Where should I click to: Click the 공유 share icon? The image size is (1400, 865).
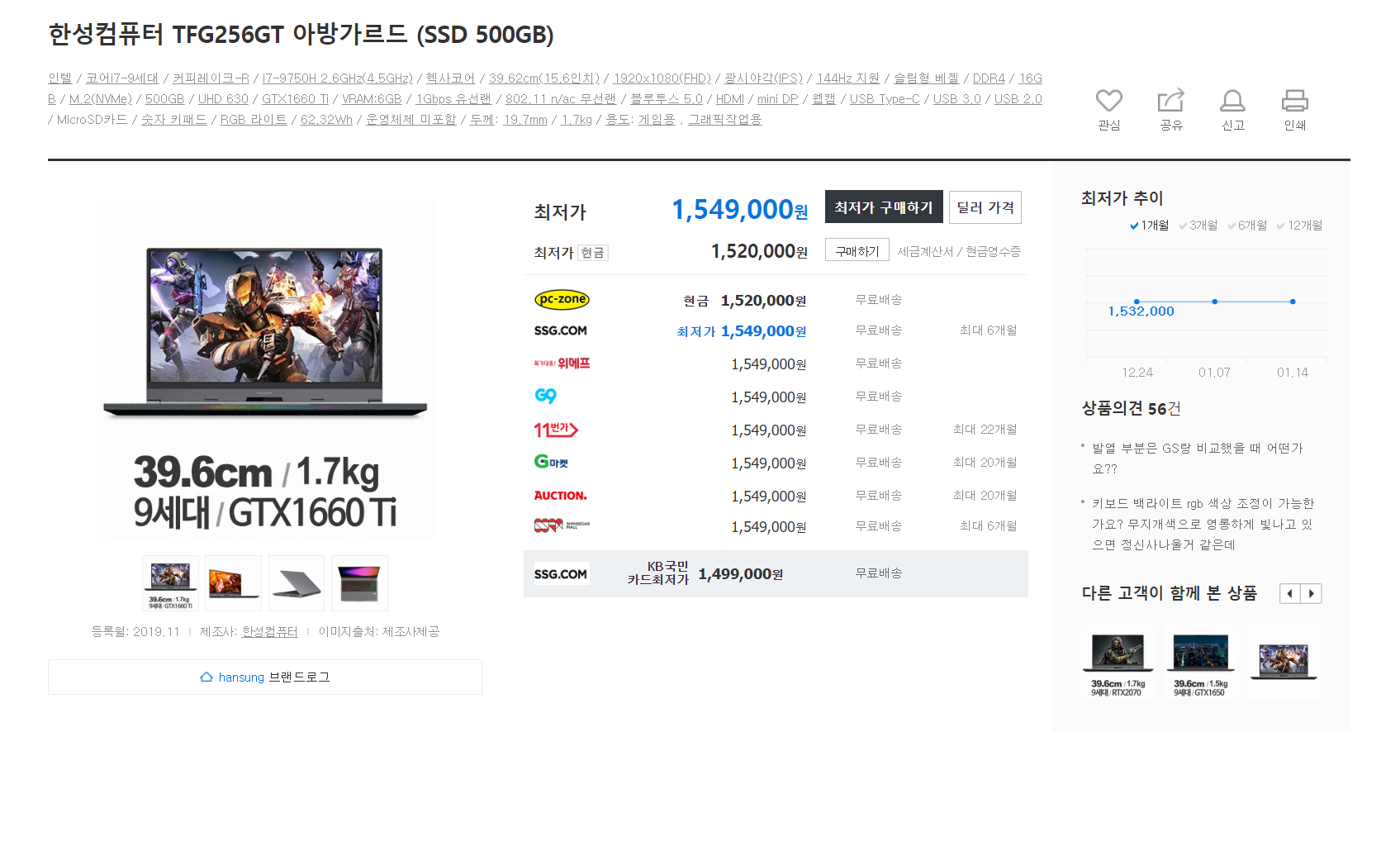click(x=1170, y=101)
